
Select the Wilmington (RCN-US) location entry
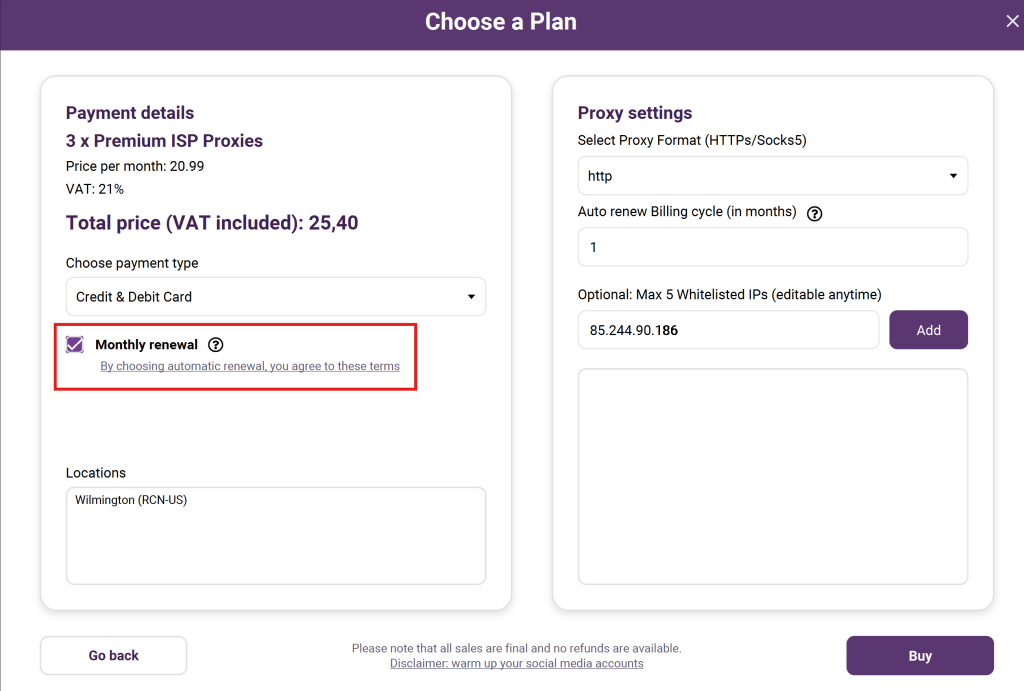[x=131, y=500]
